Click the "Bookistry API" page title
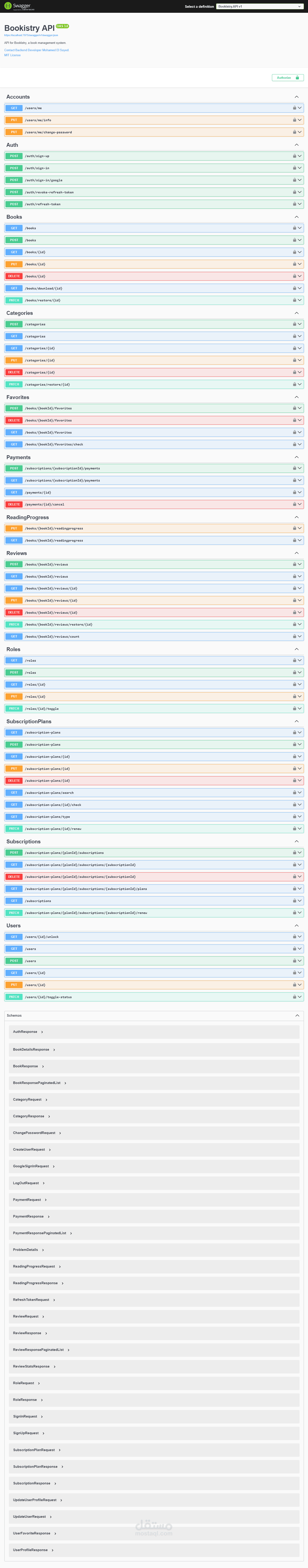The width and height of the screenshot is (308, 1568). [29, 28]
